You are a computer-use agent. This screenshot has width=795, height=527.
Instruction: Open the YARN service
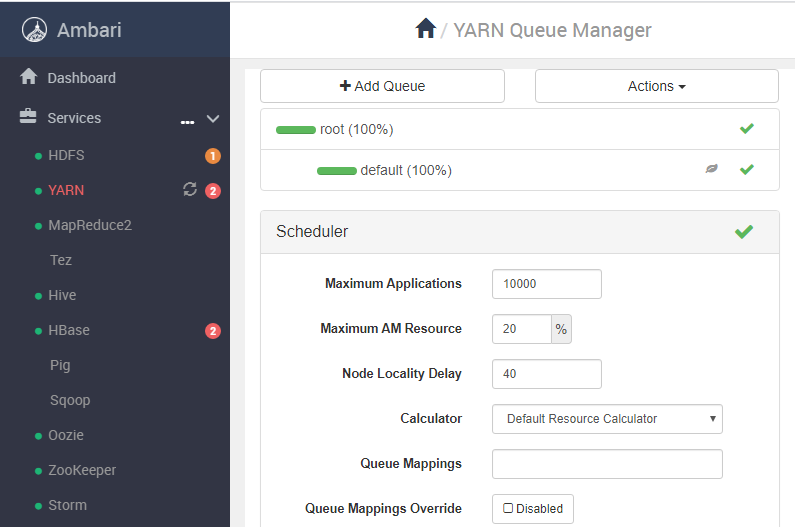[66, 190]
